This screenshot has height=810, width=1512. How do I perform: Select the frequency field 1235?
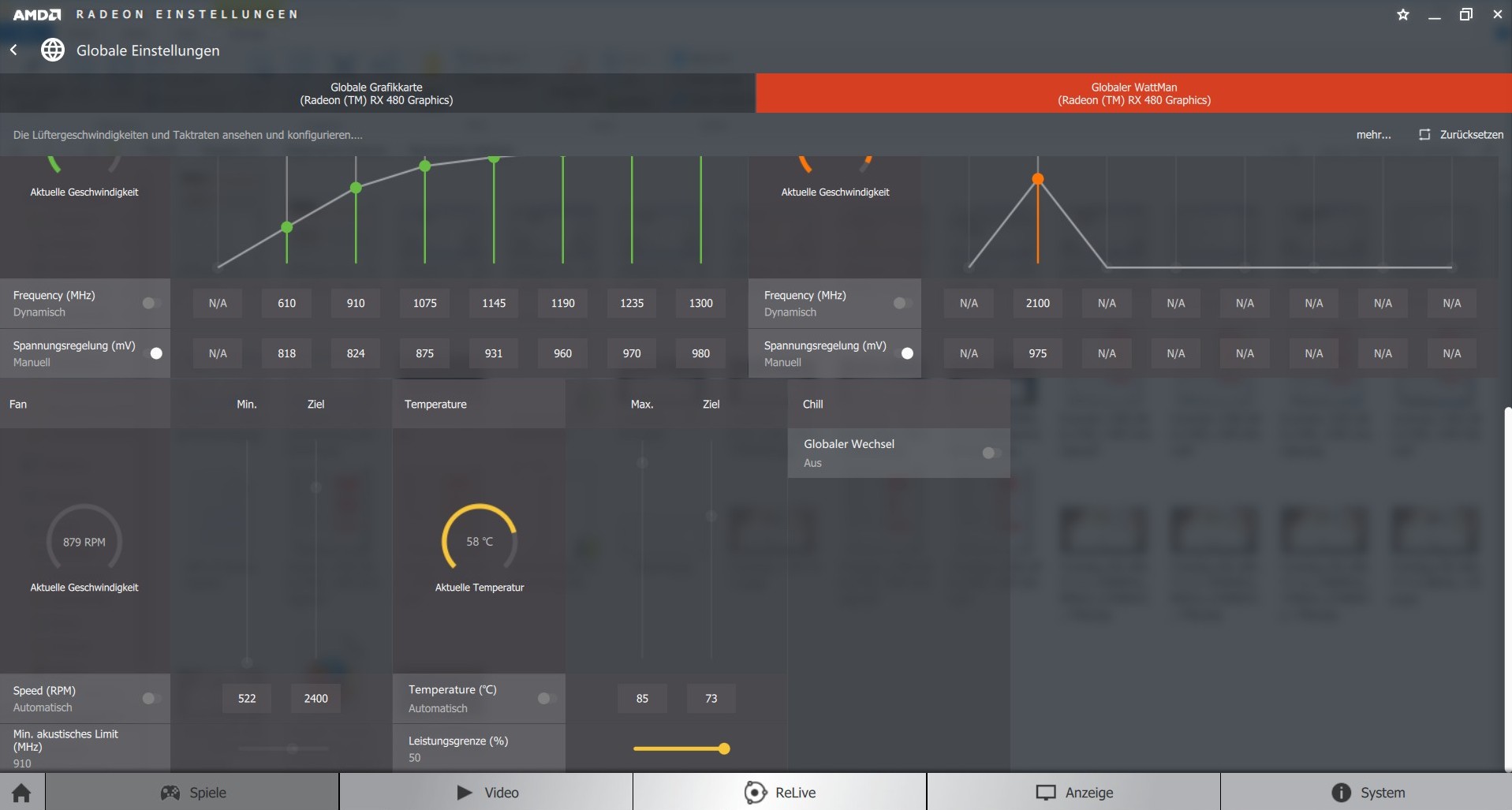632,303
